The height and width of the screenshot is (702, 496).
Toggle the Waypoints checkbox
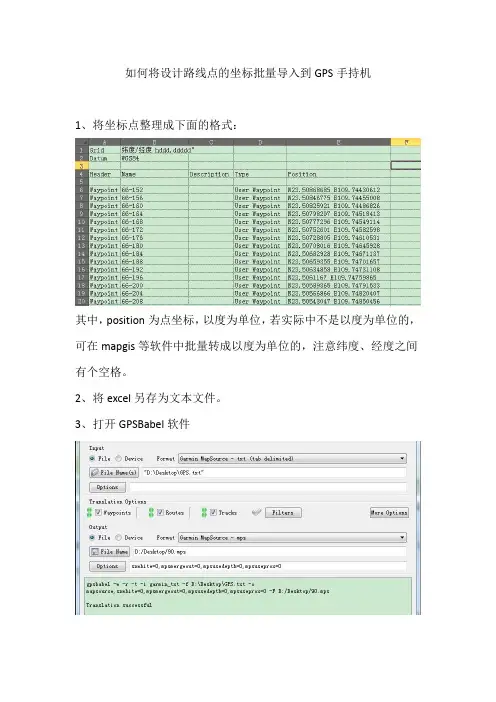tap(98, 513)
